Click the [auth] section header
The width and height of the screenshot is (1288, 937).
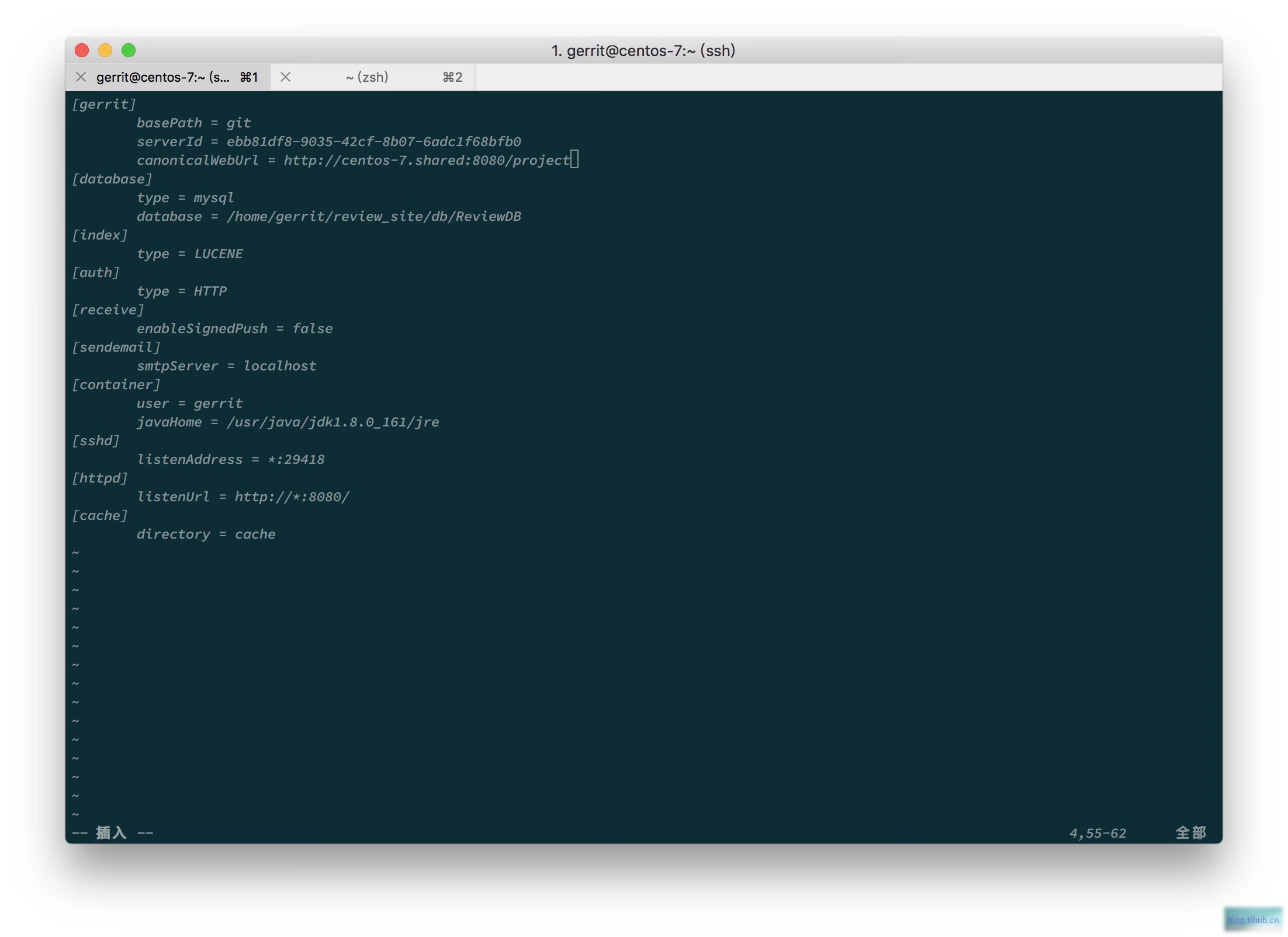[95, 273]
